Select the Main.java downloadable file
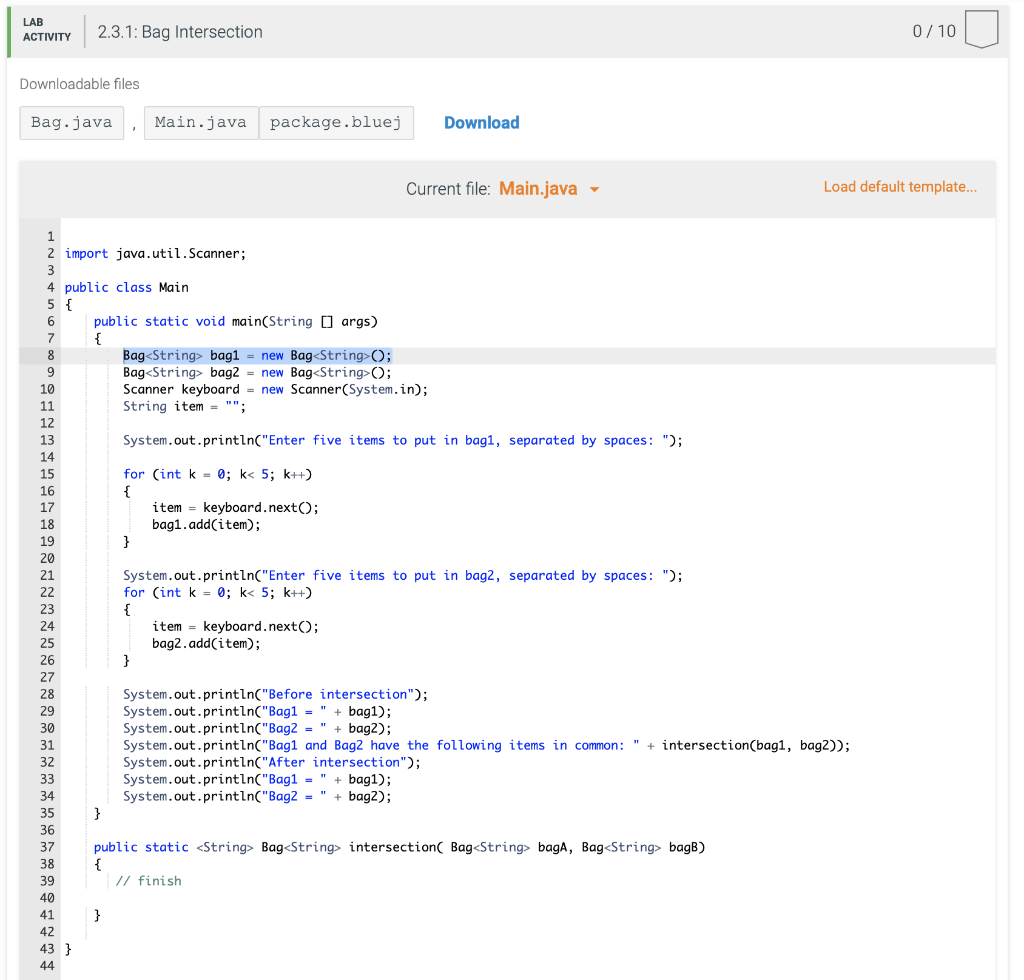 pyautogui.click(x=200, y=121)
